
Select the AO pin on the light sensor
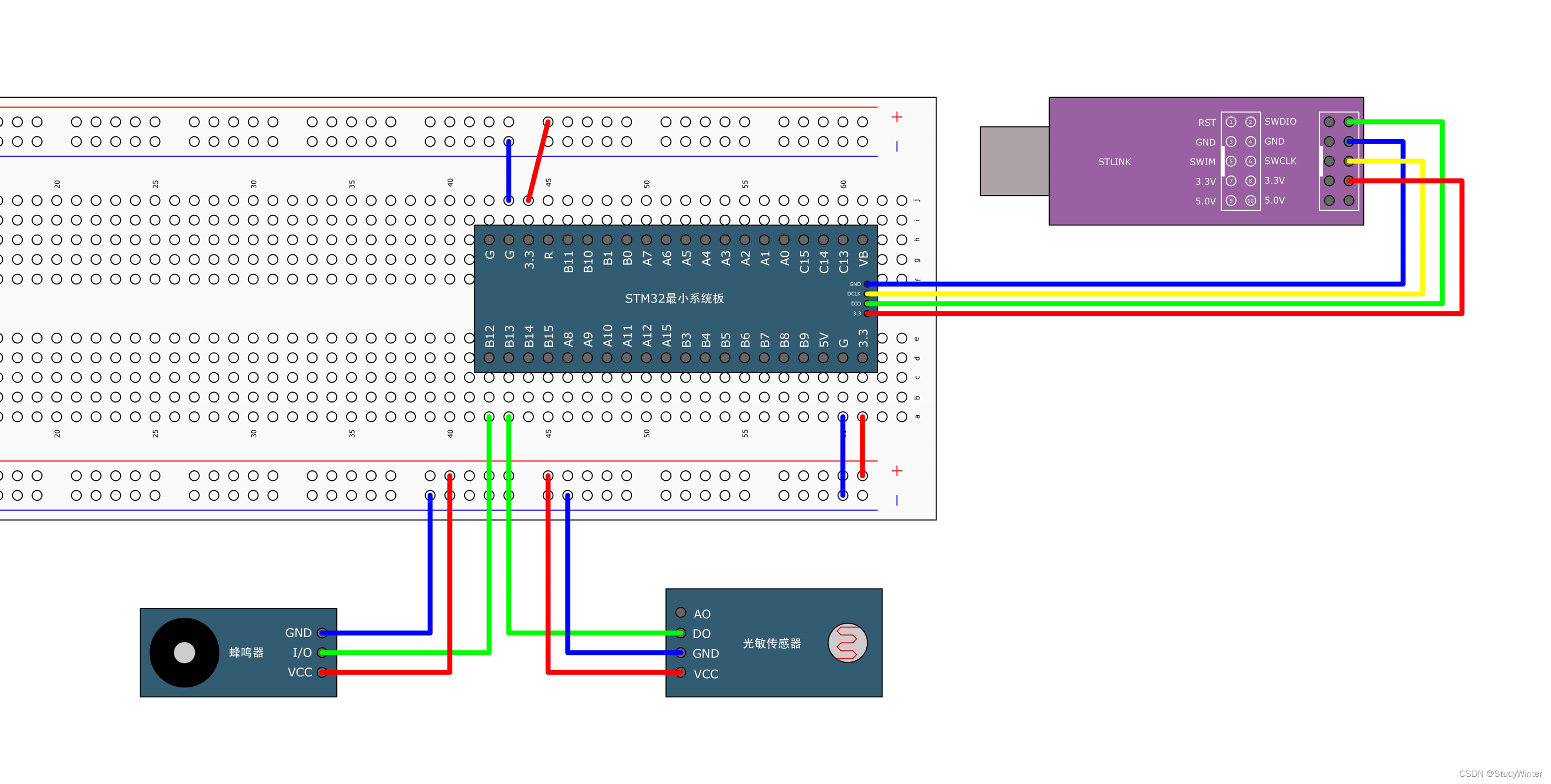point(680,613)
